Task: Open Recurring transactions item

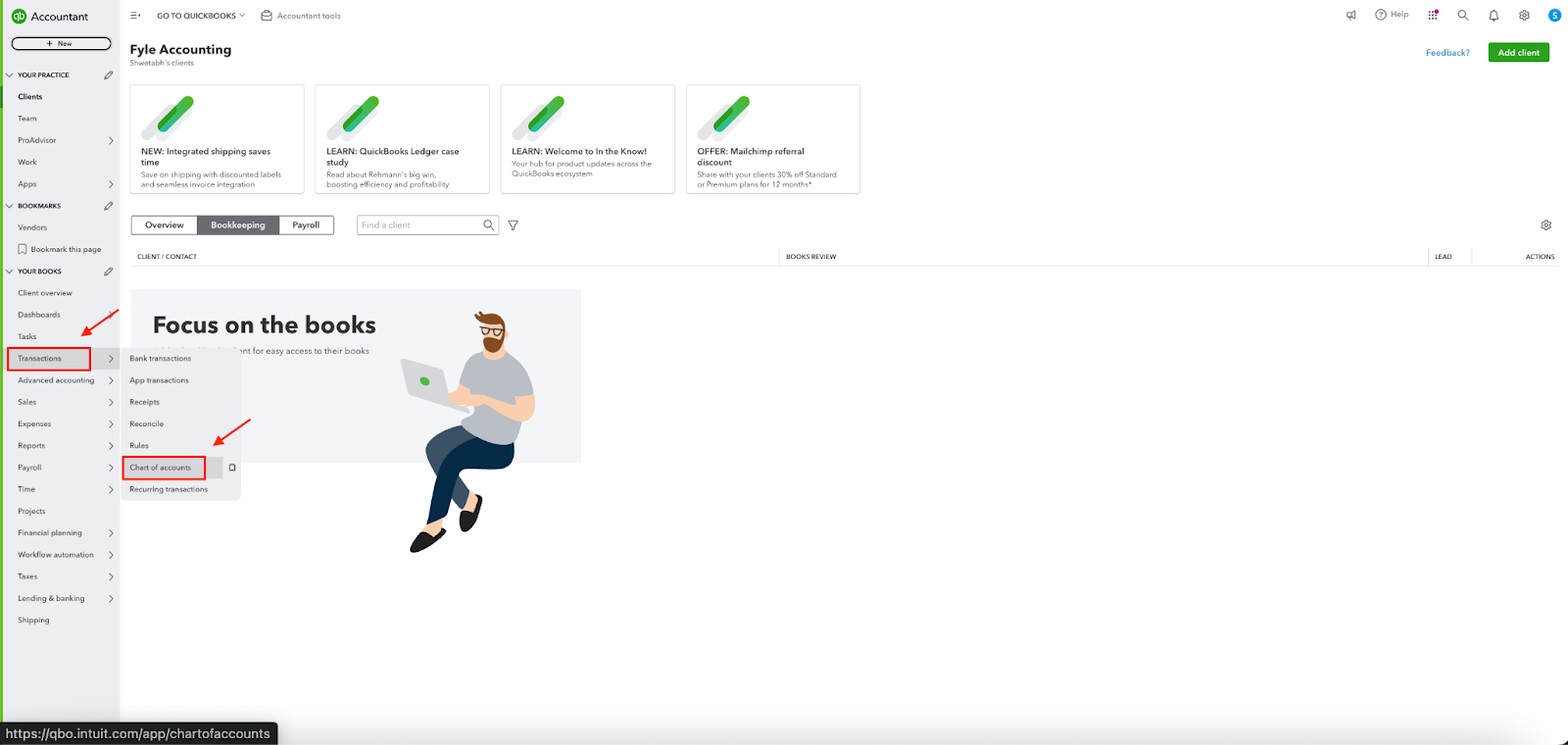Action: point(169,489)
